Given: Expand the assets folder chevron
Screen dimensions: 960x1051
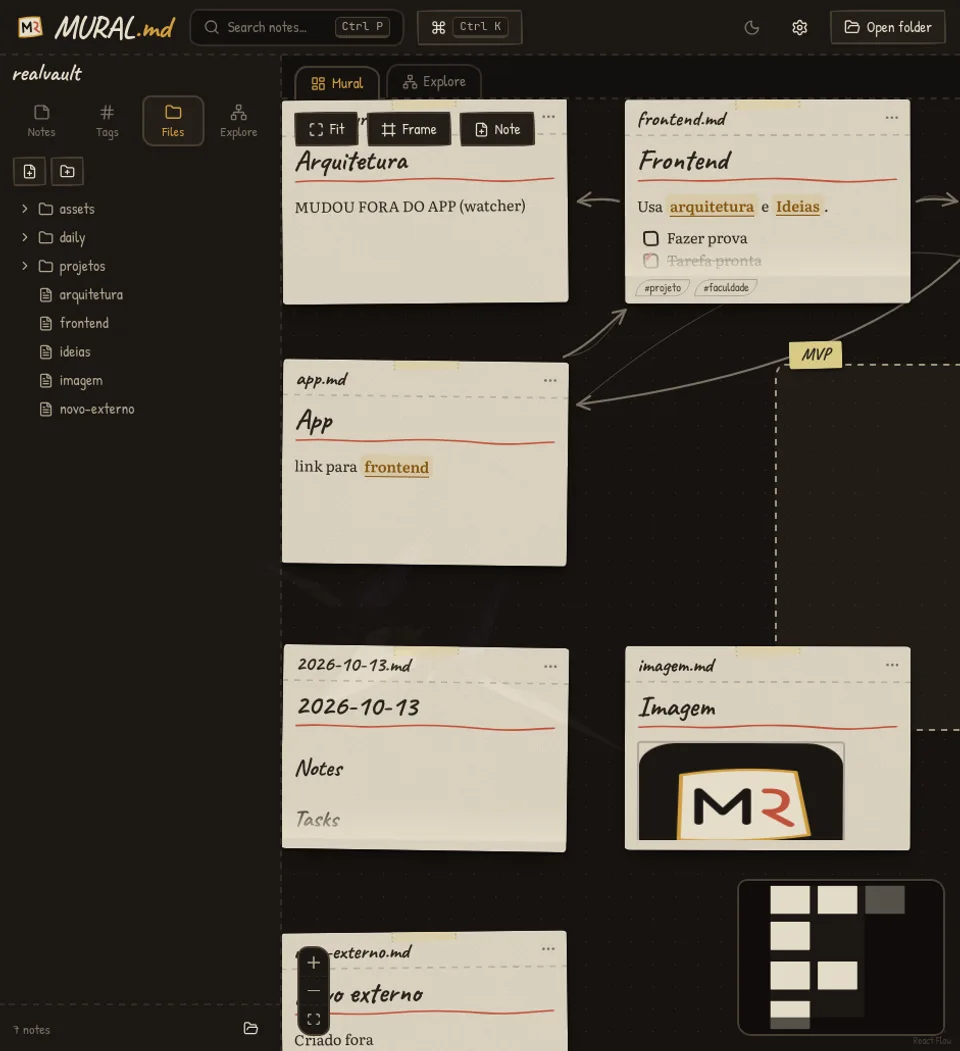Looking at the screenshot, I should tap(25, 208).
